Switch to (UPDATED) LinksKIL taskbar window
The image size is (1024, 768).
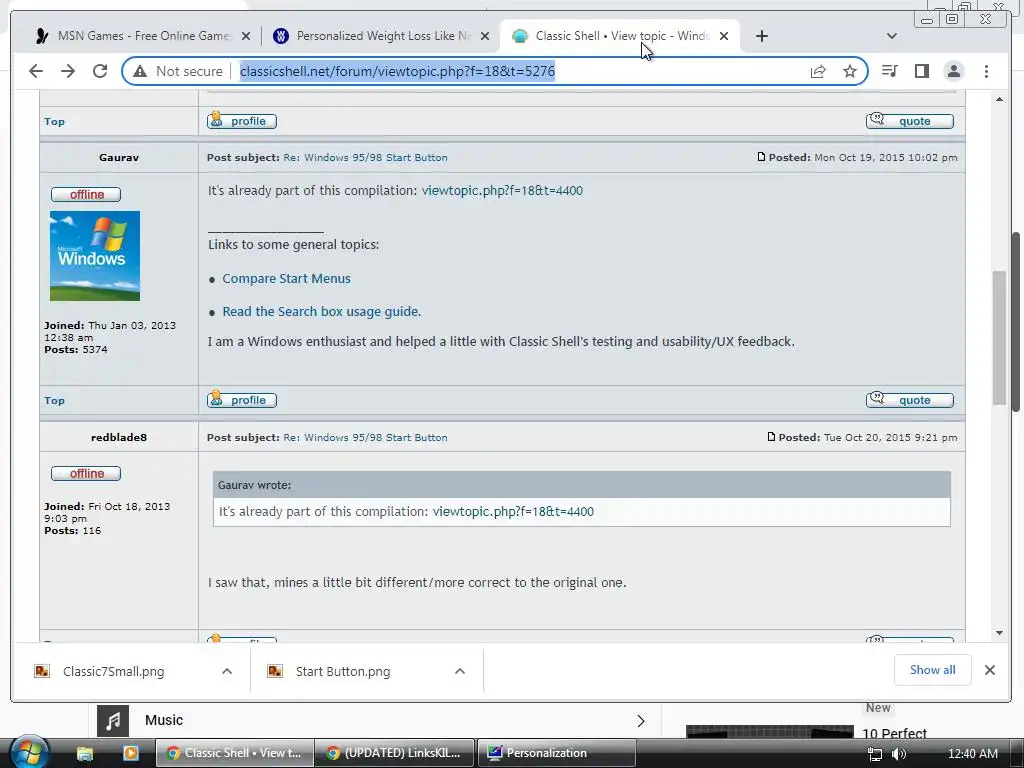pyautogui.click(x=395, y=753)
